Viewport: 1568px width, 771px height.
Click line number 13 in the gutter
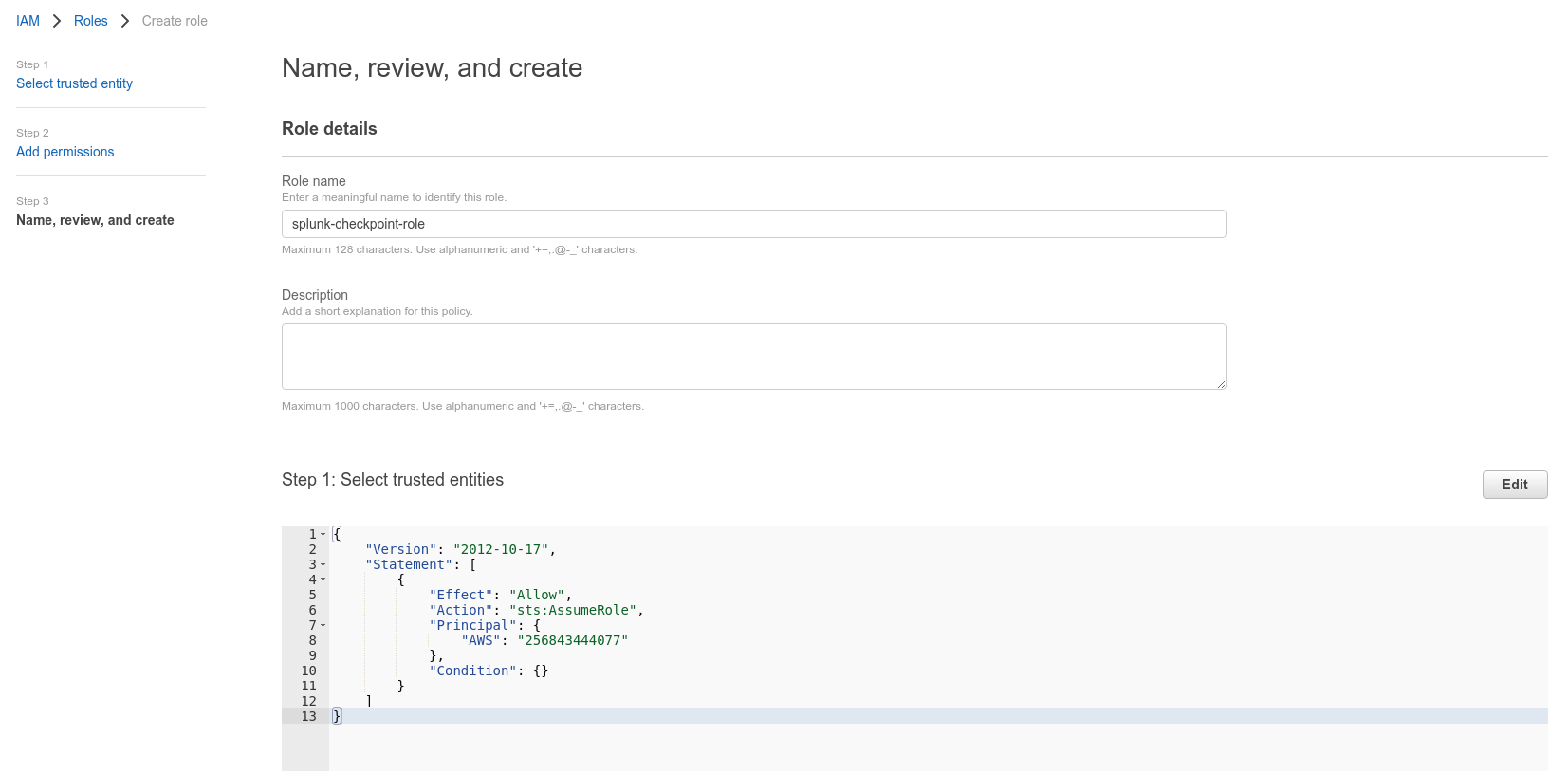pyautogui.click(x=308, y=716)
